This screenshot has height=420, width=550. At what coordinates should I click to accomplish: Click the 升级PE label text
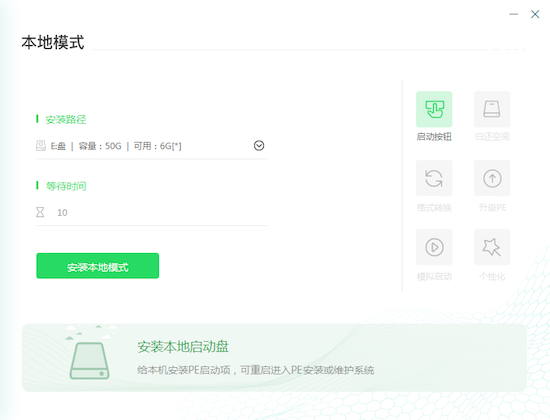492,208
